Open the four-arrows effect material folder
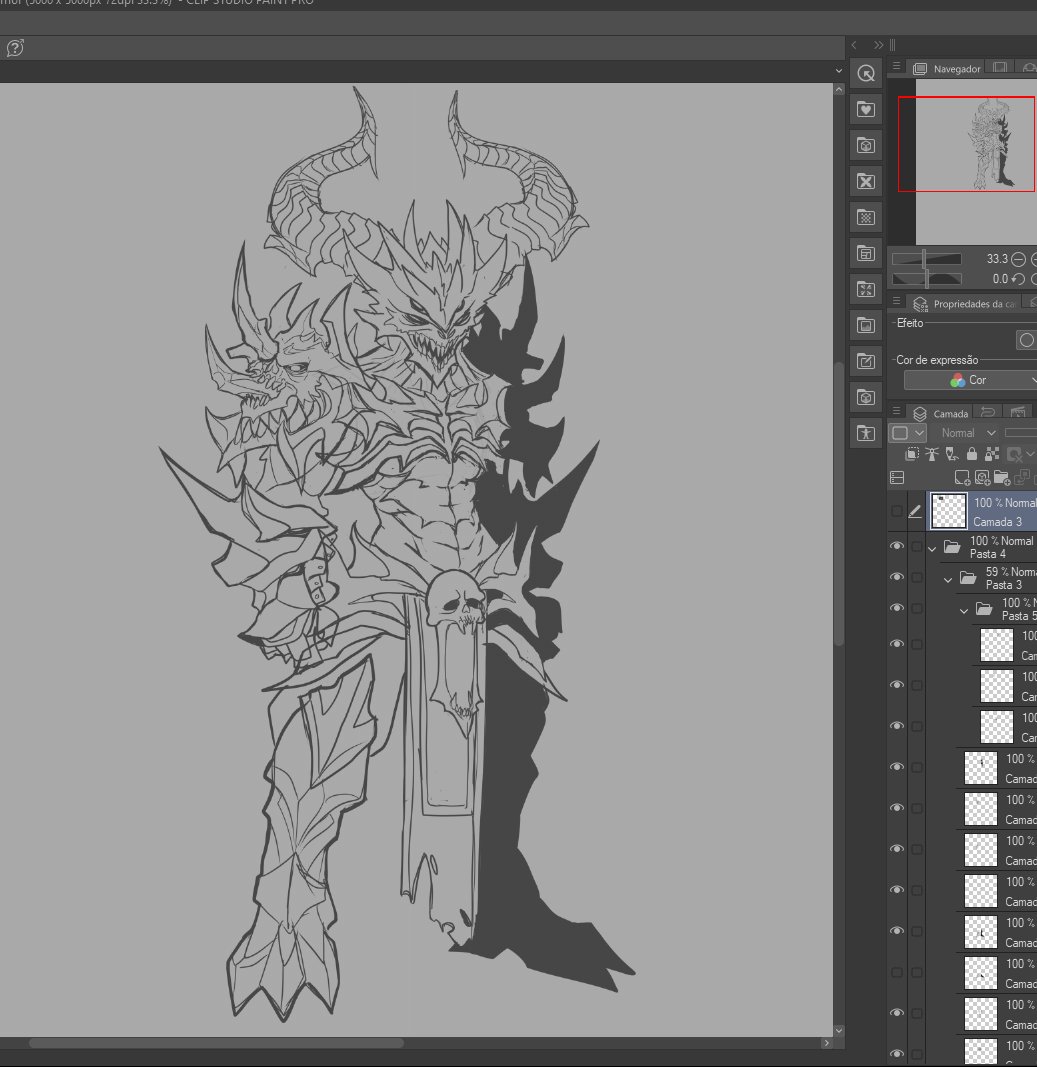Screen dimensions: 1037x1067 click(x=866, y=290)
